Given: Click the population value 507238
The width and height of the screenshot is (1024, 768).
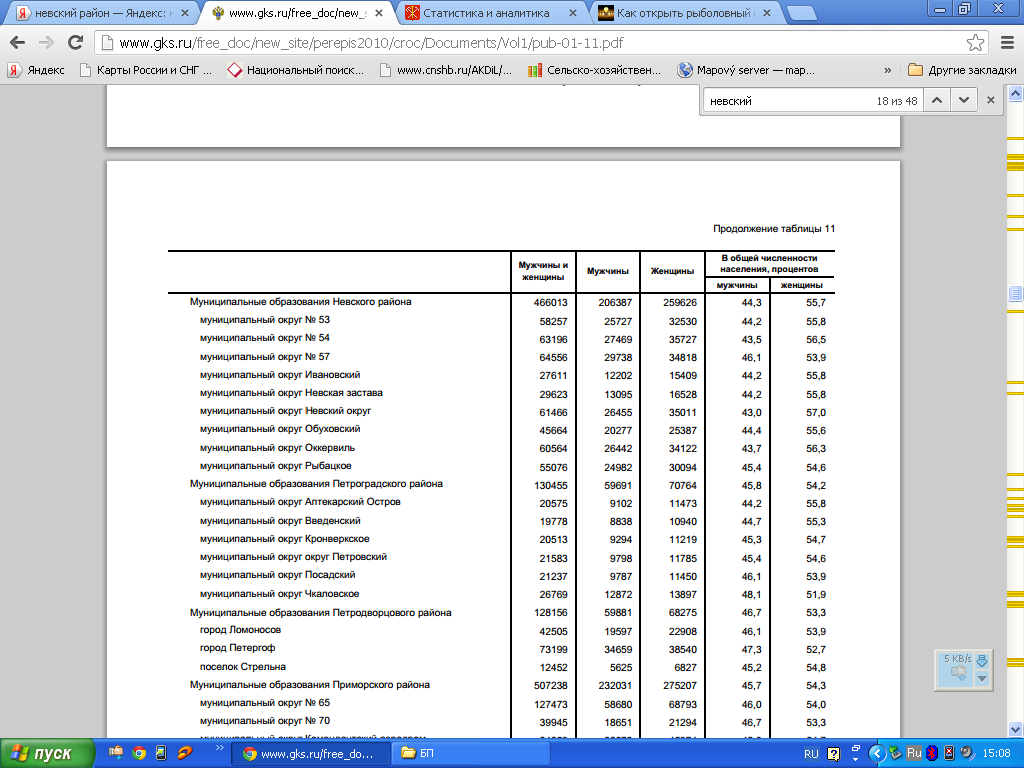Looking at the screenshot, I should pos(551,686).
